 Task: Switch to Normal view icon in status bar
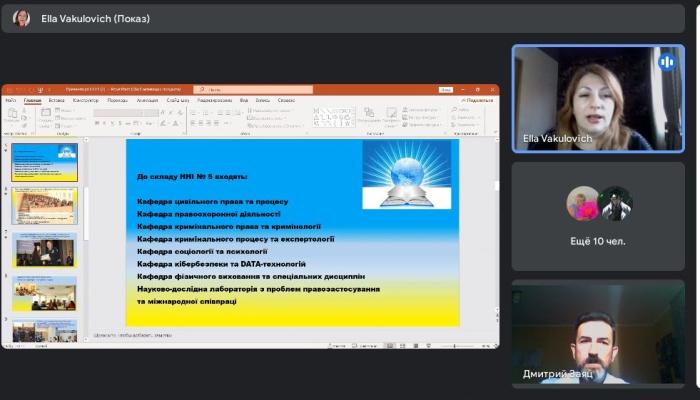390,346
